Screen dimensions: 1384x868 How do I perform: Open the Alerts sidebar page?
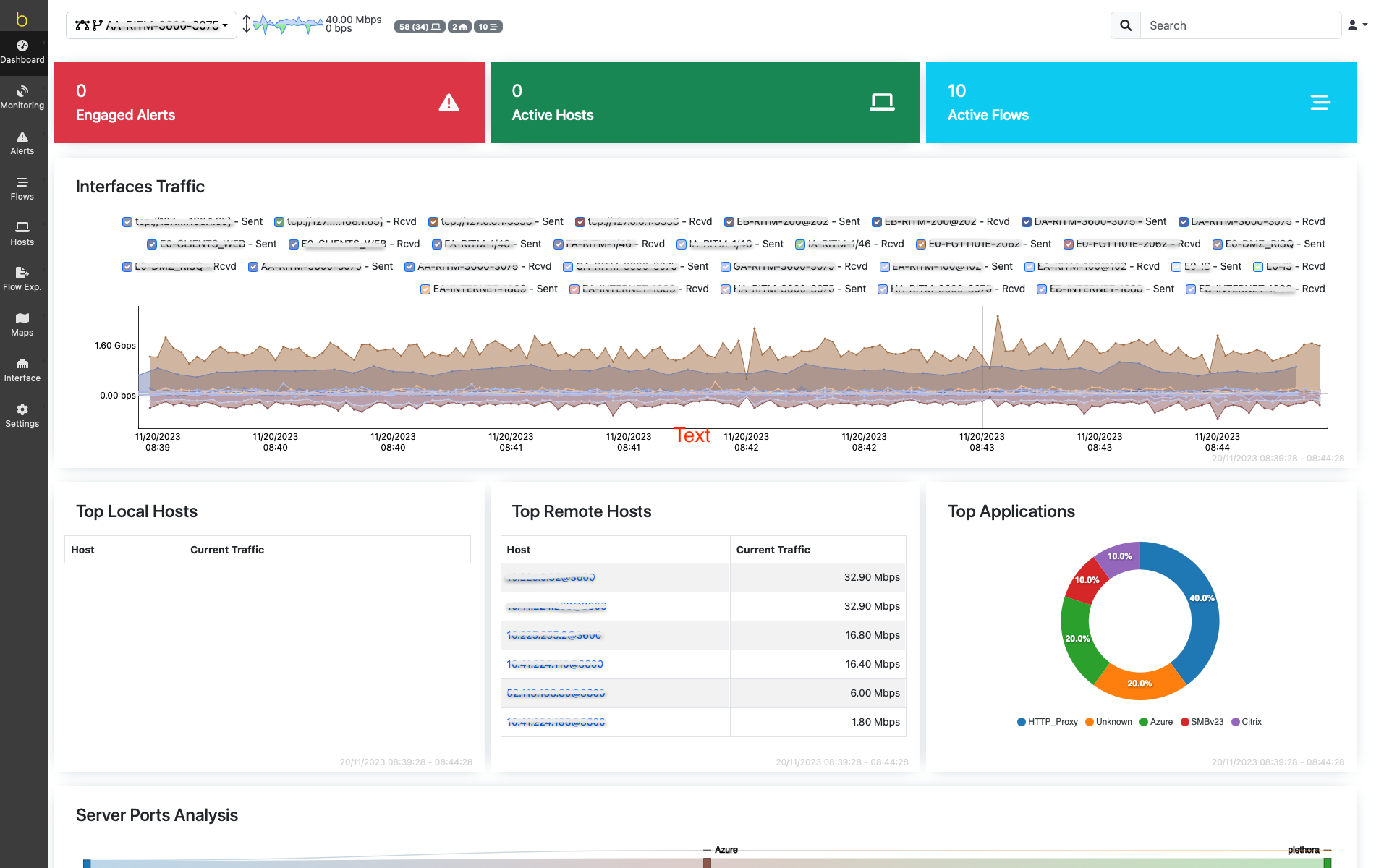(x=22, y=143)
